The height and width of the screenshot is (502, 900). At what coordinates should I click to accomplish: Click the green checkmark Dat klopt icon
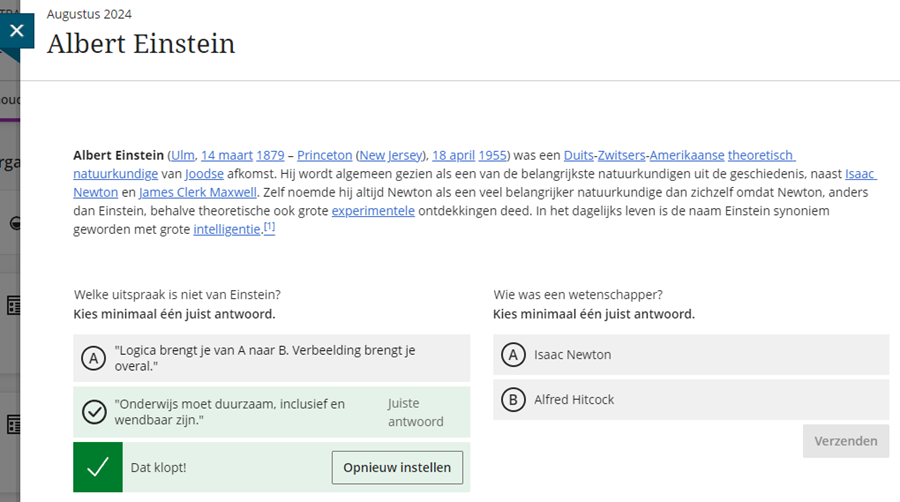pos(98,467)
